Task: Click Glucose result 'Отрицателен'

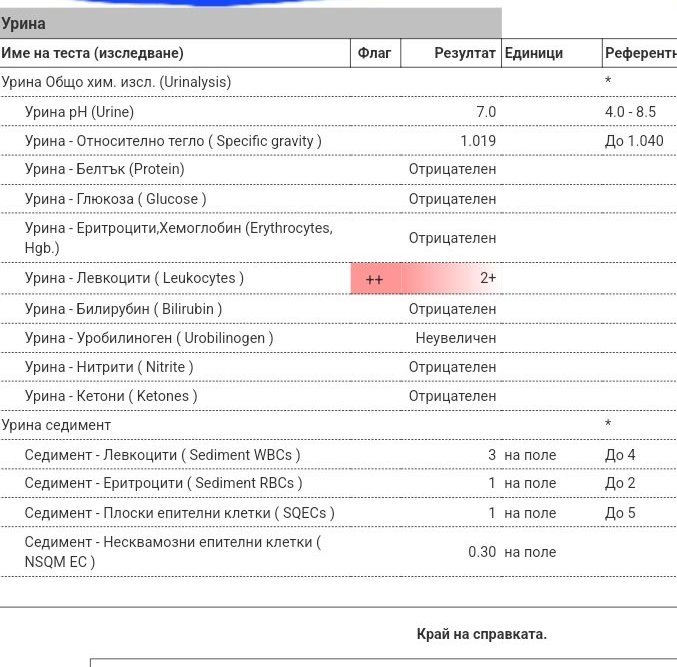Action: pyautogui.click(x=452, y=199)
